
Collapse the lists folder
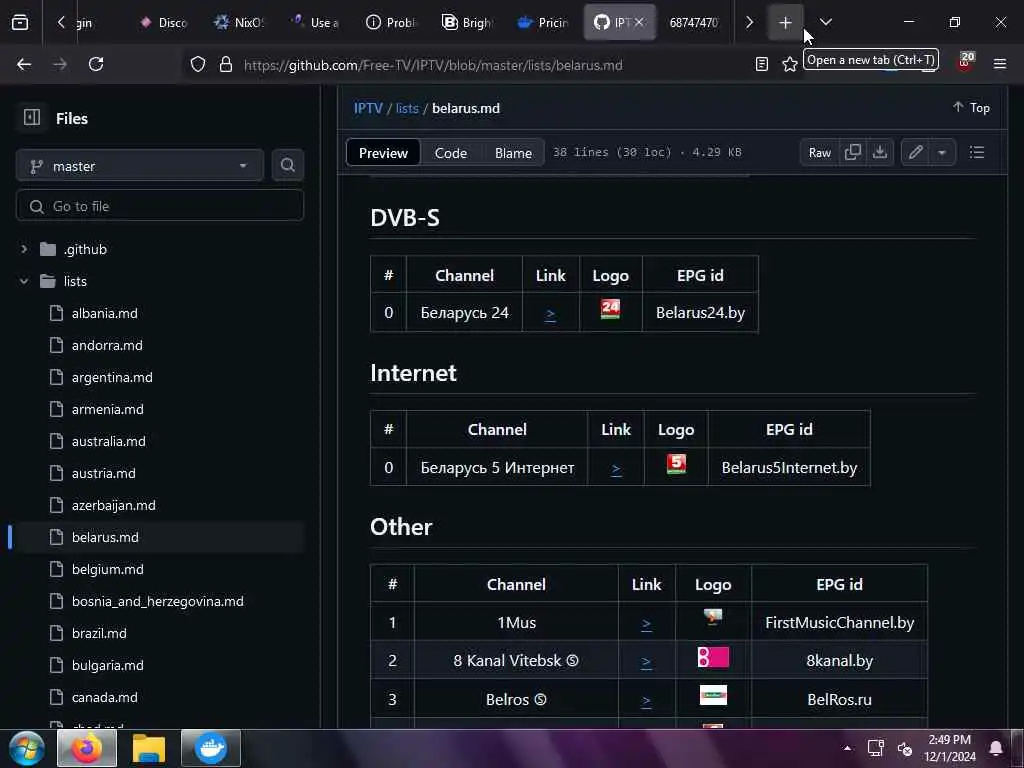pyautogui.click(x=24, y=281)
